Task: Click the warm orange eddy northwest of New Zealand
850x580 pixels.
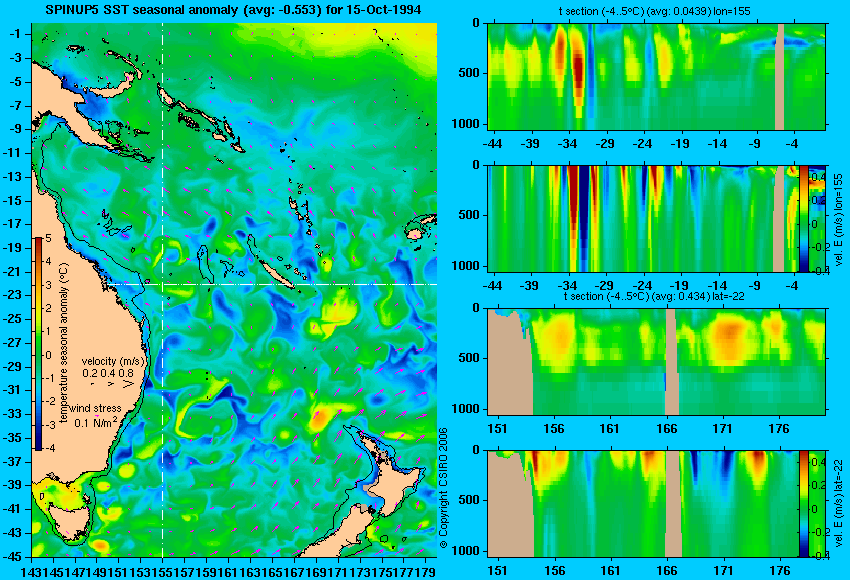Action: 318,417
